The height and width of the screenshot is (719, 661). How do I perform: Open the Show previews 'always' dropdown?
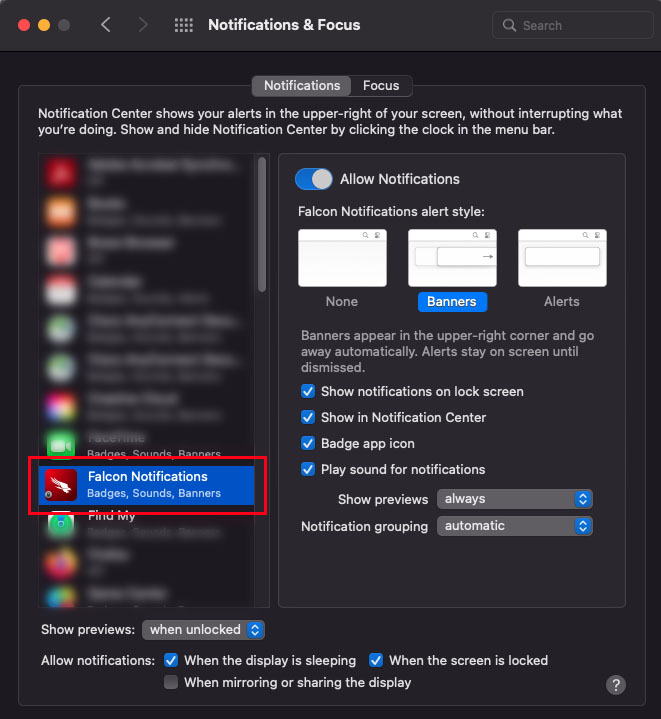click(514, 499)
